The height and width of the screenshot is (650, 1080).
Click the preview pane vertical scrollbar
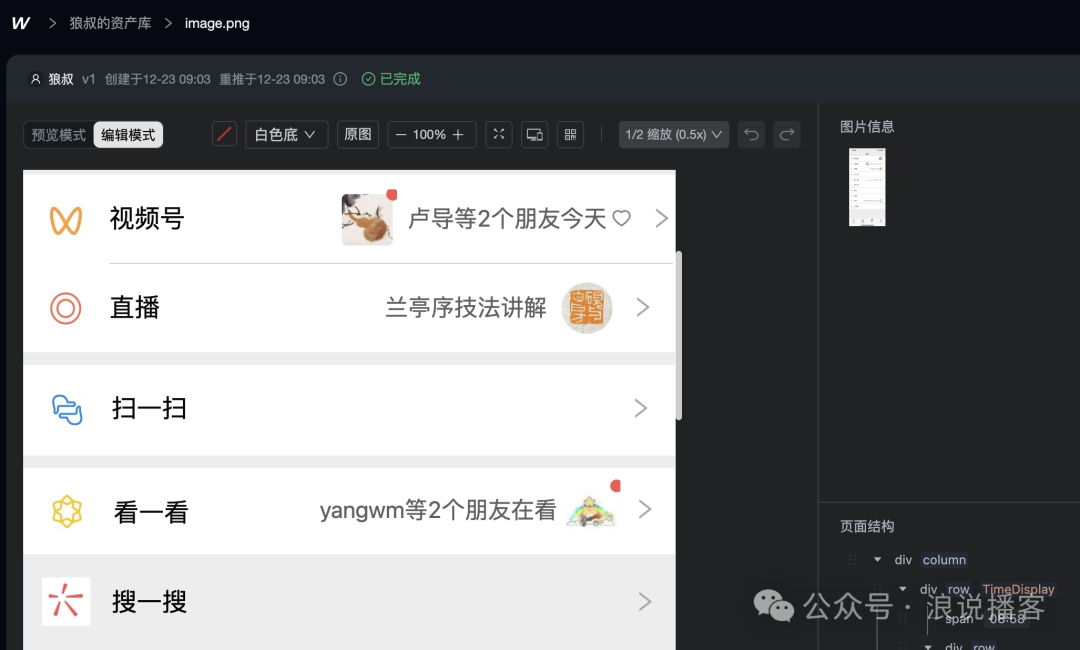pyautogui.click(x=679, y=335)
